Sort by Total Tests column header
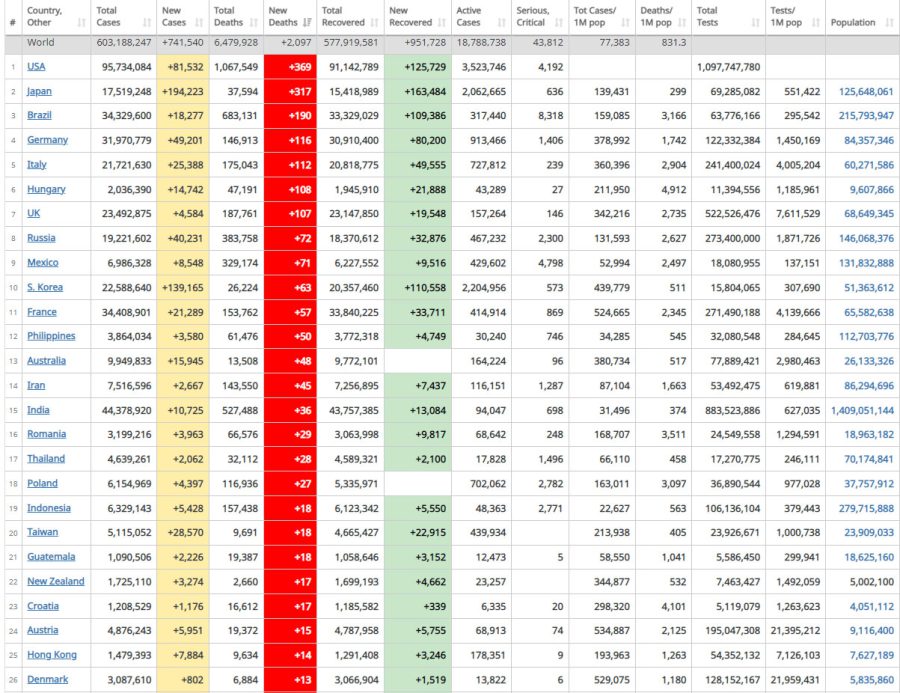 pos(728,17)
